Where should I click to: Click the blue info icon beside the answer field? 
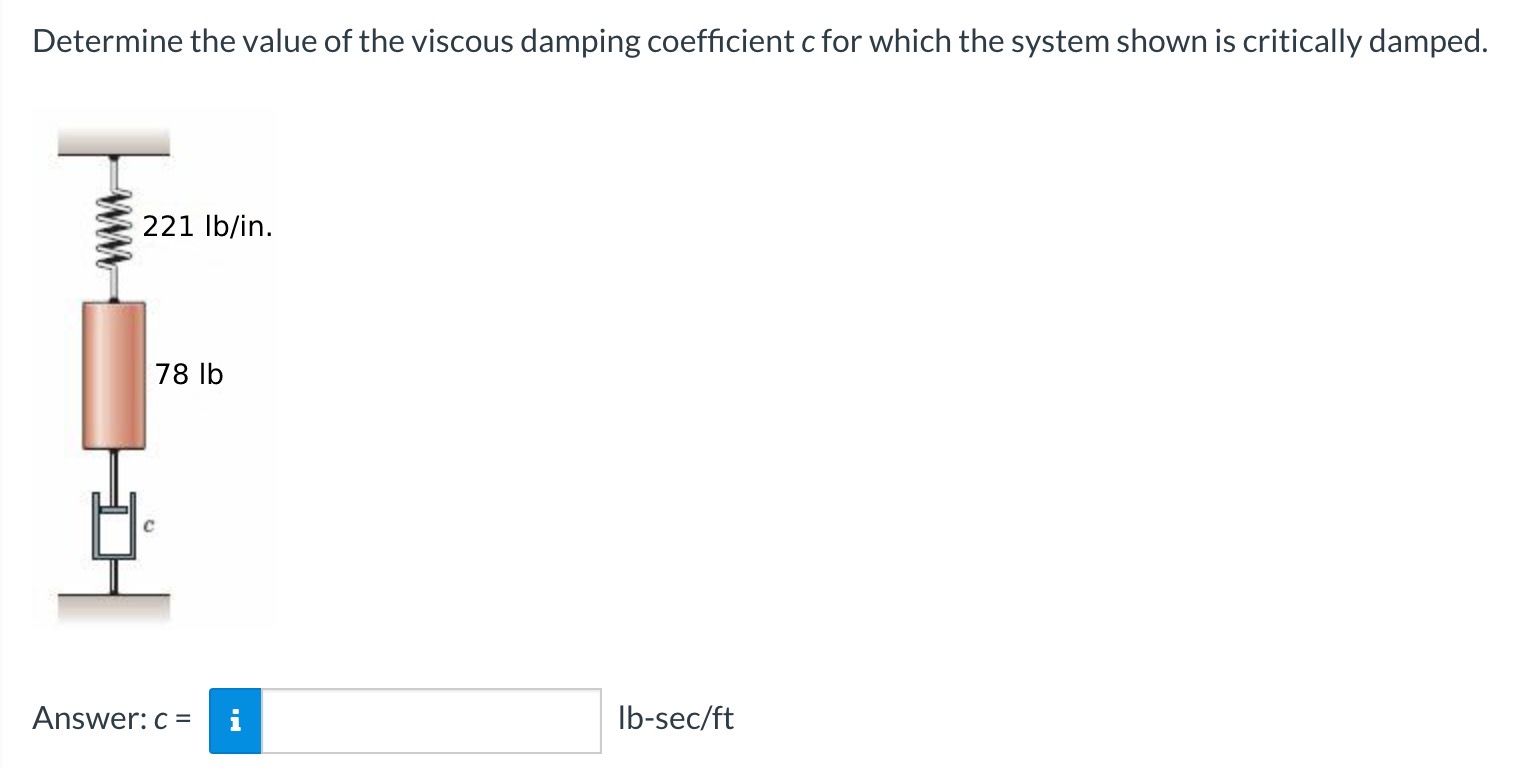[x=235, y=718]
